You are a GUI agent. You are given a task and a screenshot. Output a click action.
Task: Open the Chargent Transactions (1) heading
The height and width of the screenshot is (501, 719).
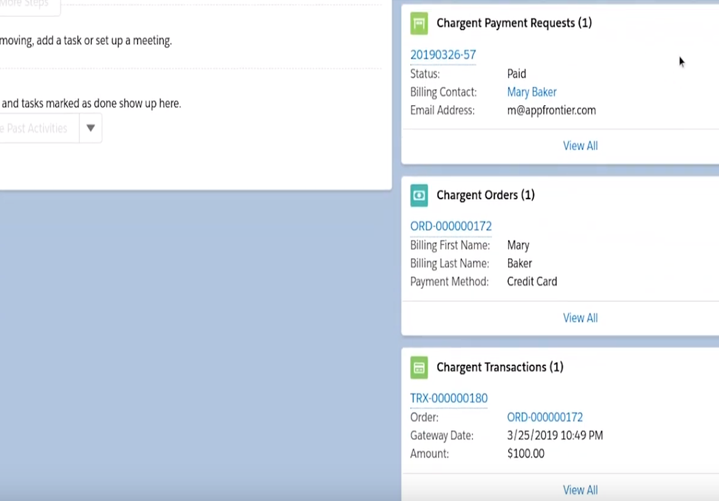[x=500, y=367]
